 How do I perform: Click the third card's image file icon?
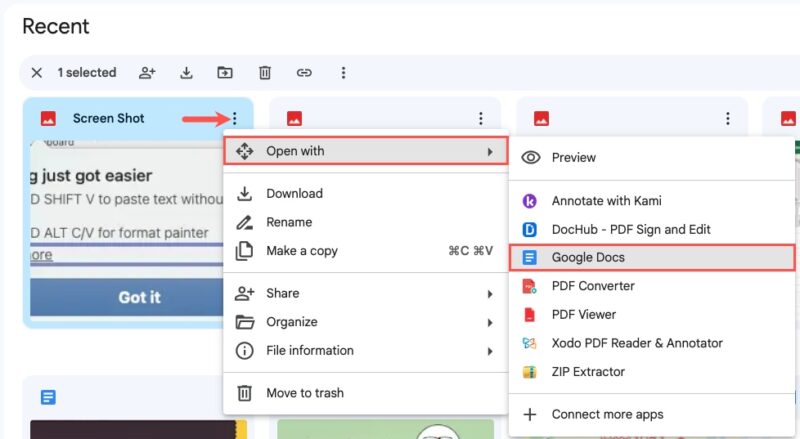pyautogui.click(x=541, y=118)
